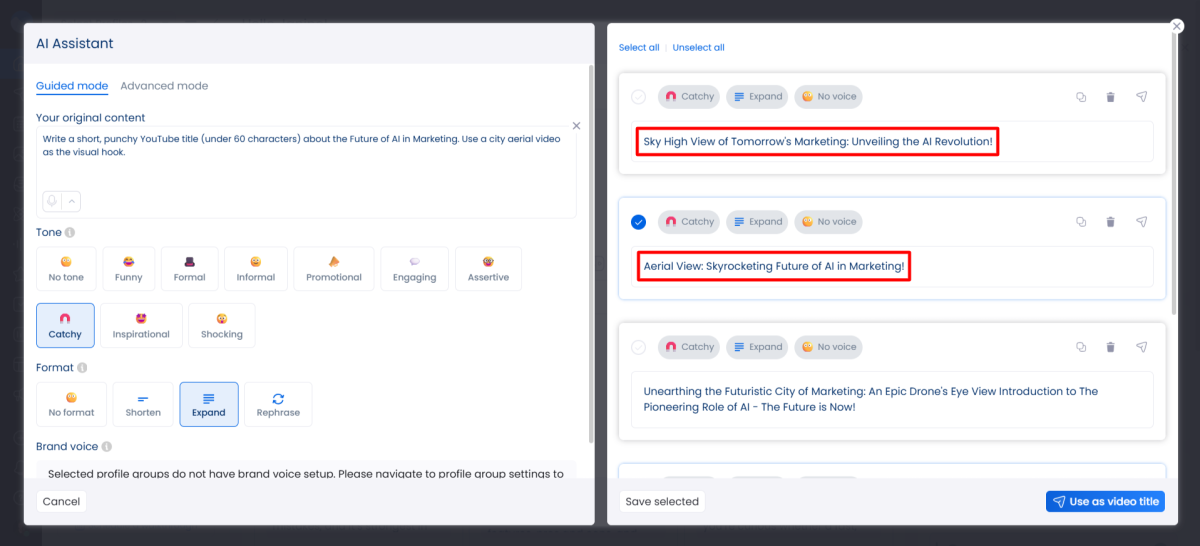Screen dimensions: 1200x546
Task: Clear the original content with X icon
Action: (x=576, y=126)
